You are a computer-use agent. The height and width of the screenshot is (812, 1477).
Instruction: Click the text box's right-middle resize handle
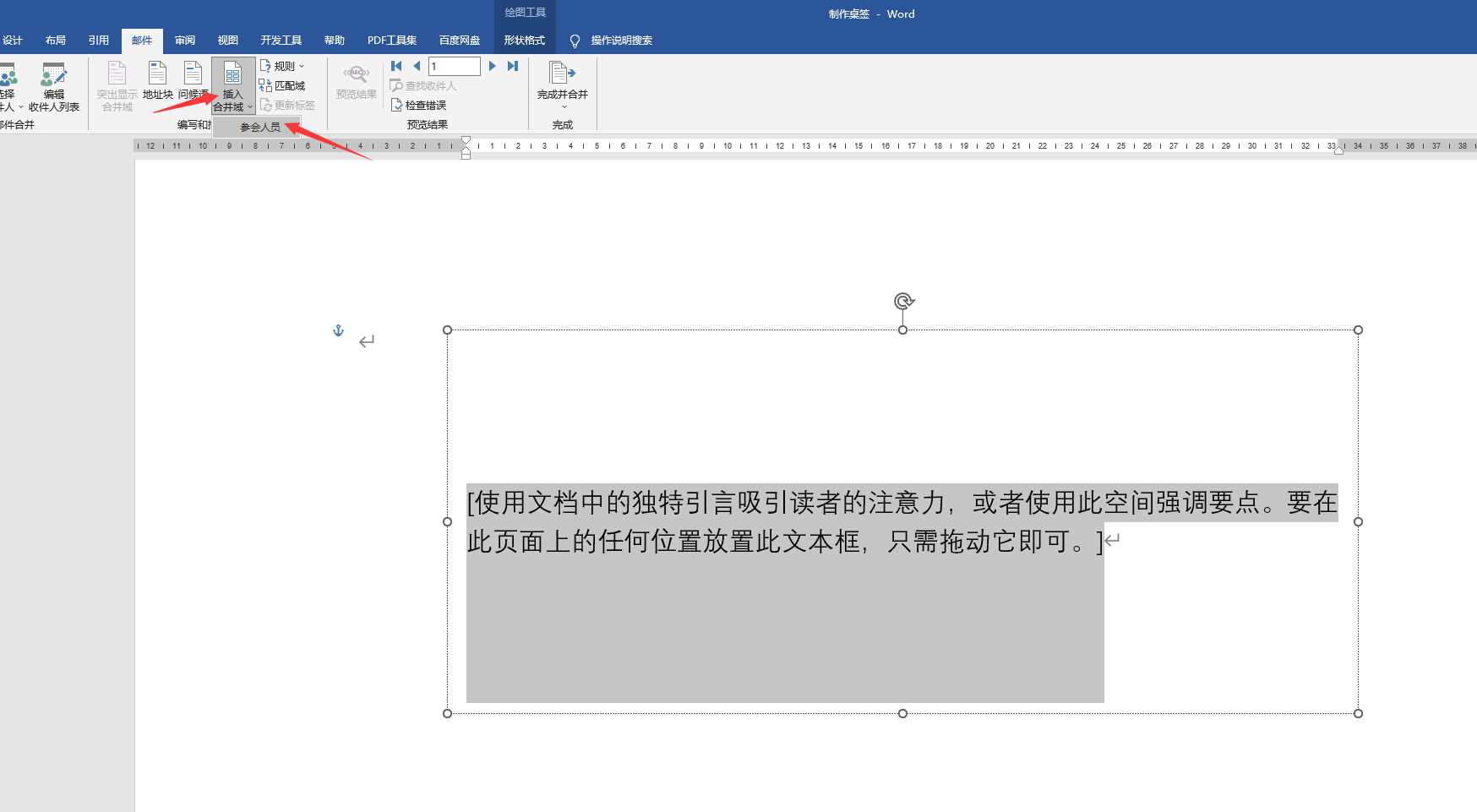(x=1359, y=522)
